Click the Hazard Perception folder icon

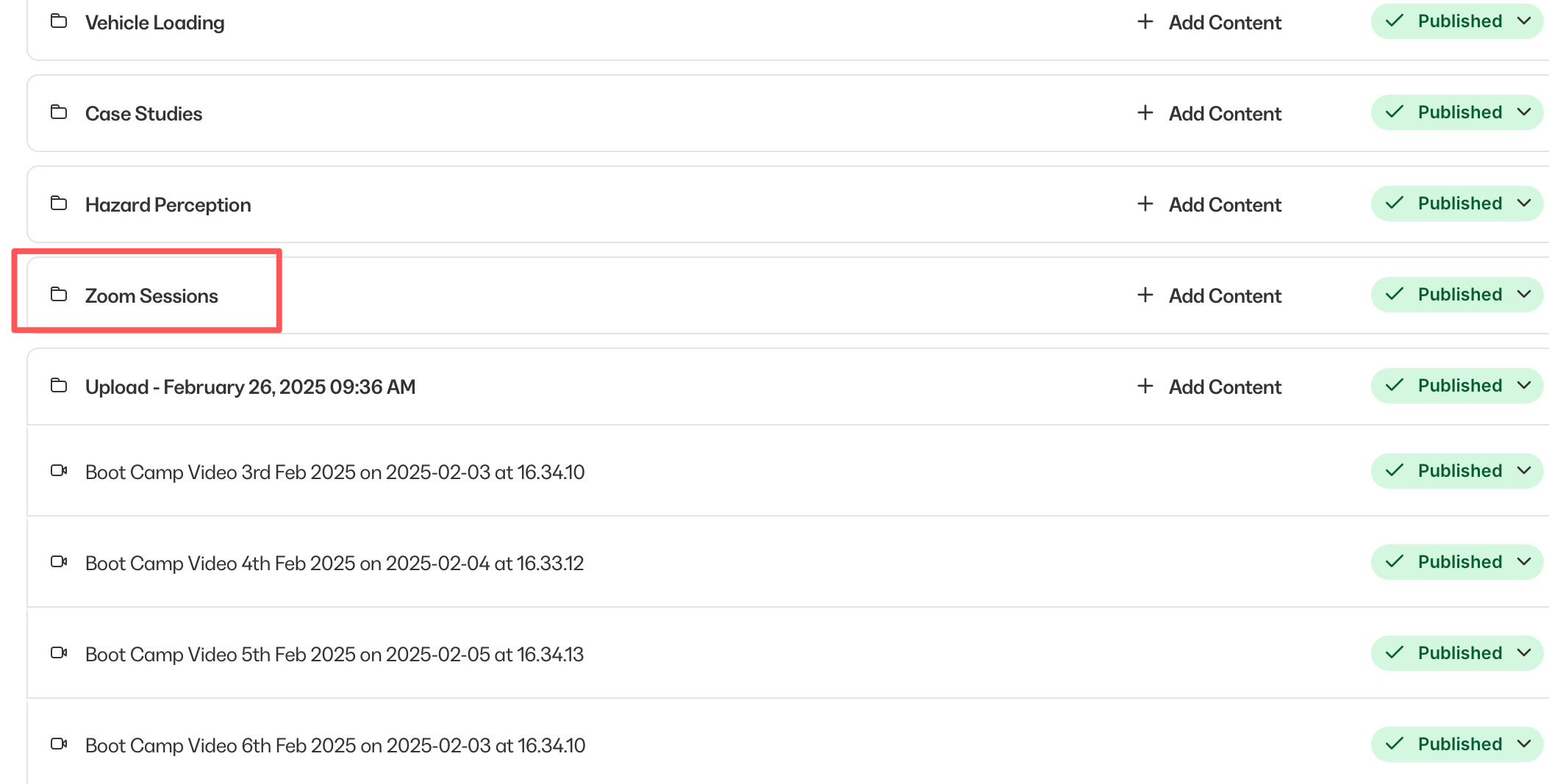[59, 204]
